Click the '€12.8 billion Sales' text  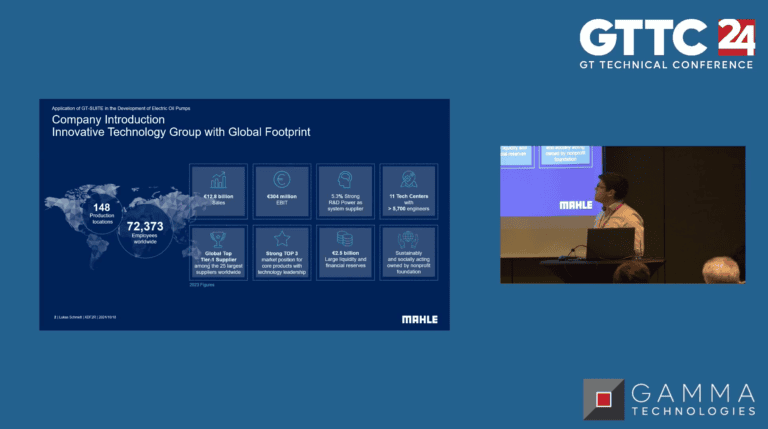tap(218, 199)
